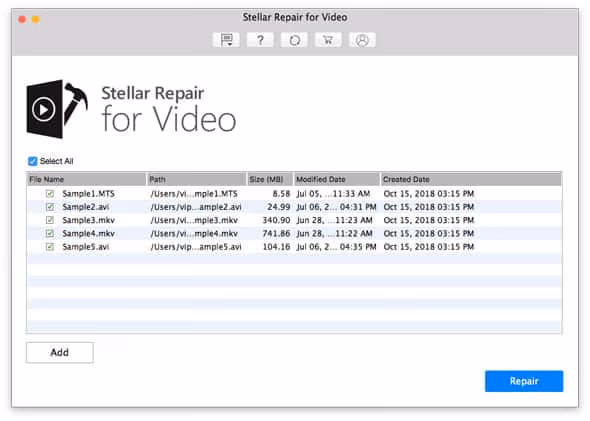Click the Stellar Repair for Video logo
Screen dimensions: 590x421
(x=131, y=109)
